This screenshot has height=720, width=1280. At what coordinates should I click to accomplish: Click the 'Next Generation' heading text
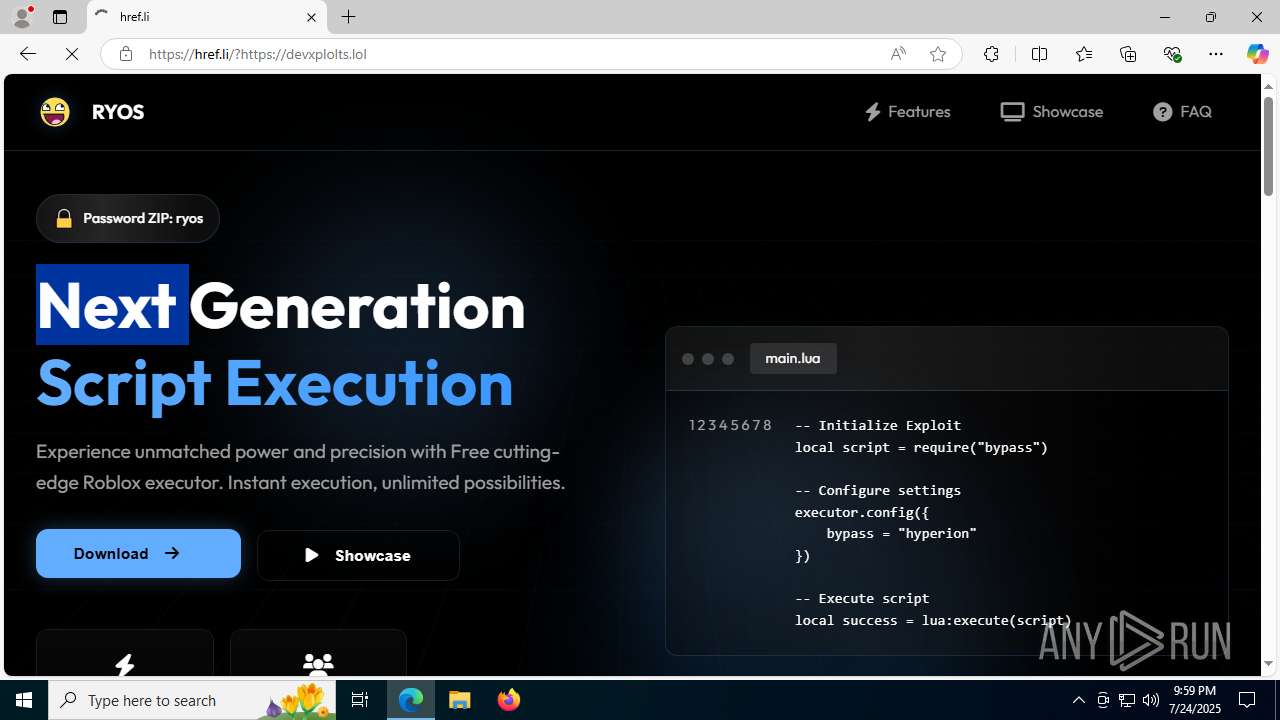tap(281, 305)
